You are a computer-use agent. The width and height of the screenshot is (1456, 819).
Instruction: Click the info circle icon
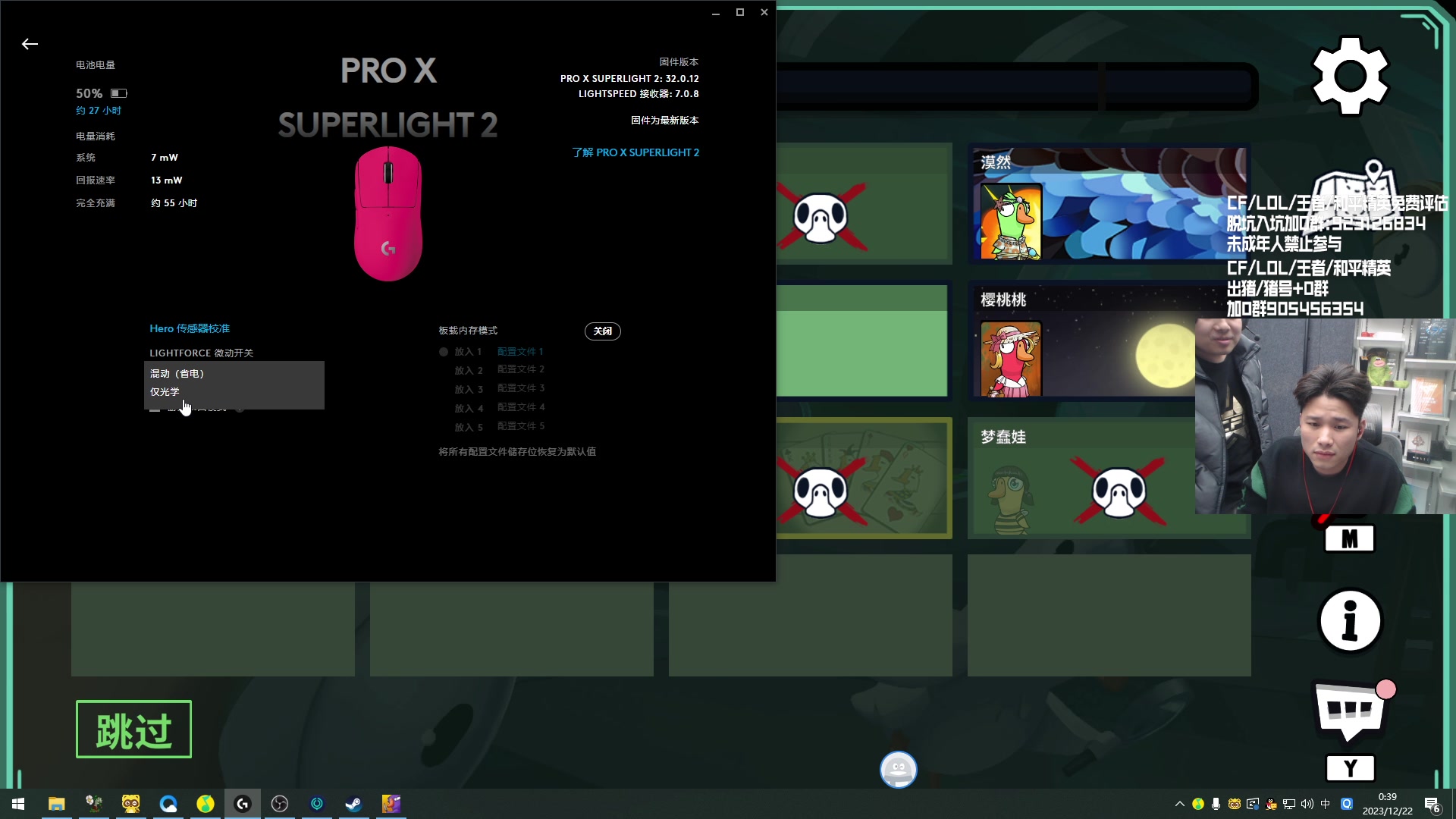[1350, 621]
